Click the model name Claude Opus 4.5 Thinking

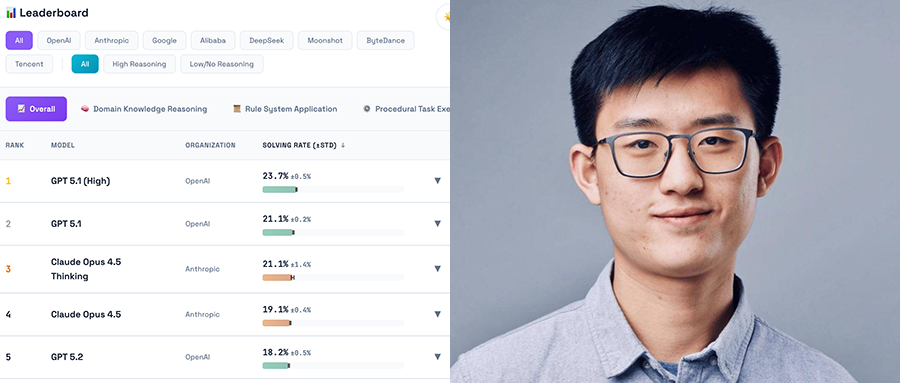click(x=86, y=269)
